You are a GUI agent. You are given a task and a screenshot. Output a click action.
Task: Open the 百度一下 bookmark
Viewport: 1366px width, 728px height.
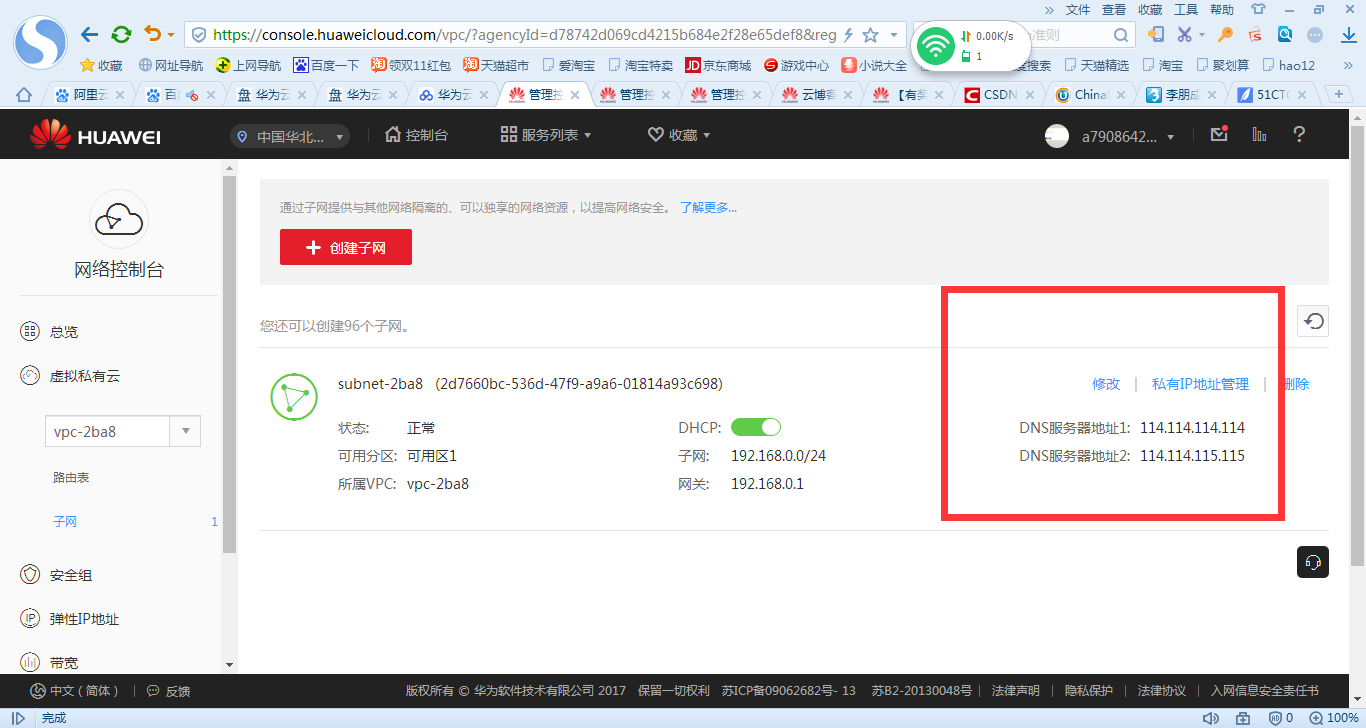click(x=326, y=65)
